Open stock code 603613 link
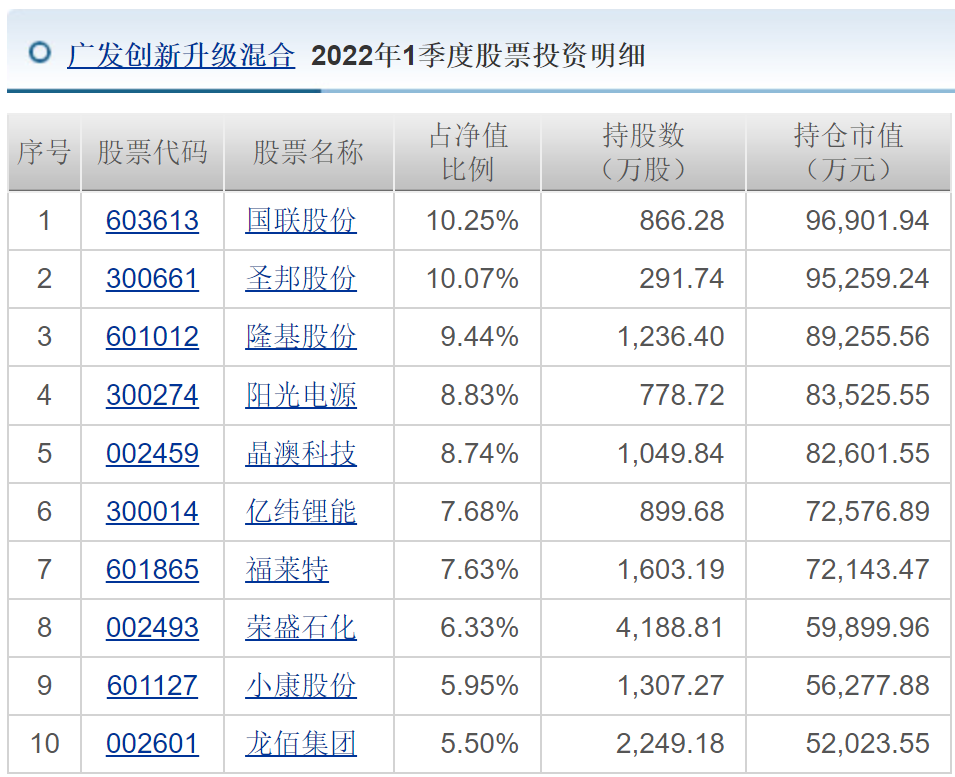This screenshot has height=777, width=955. click(x=152, y=220)
